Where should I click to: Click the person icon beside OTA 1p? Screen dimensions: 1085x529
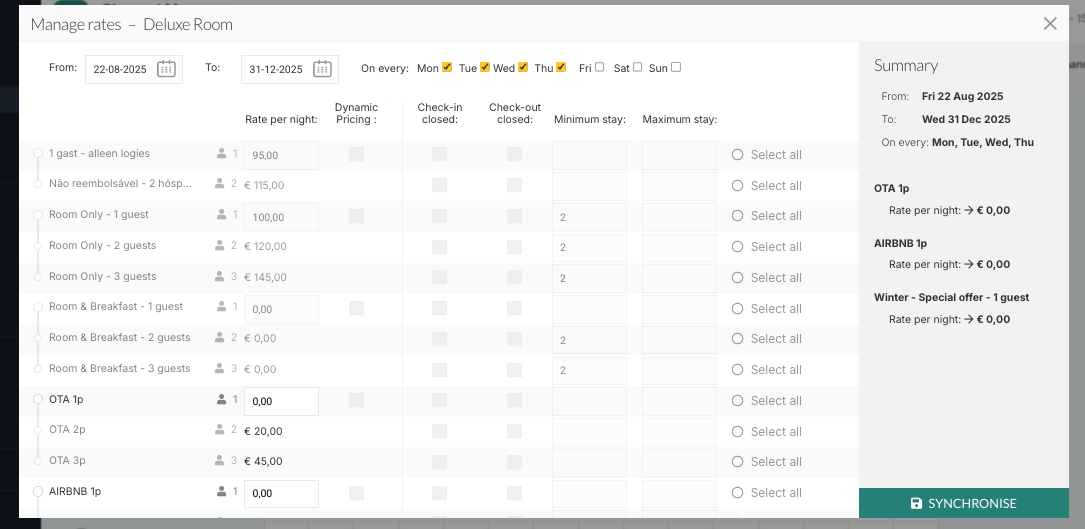pyautogui.click(x=221, y=400)
